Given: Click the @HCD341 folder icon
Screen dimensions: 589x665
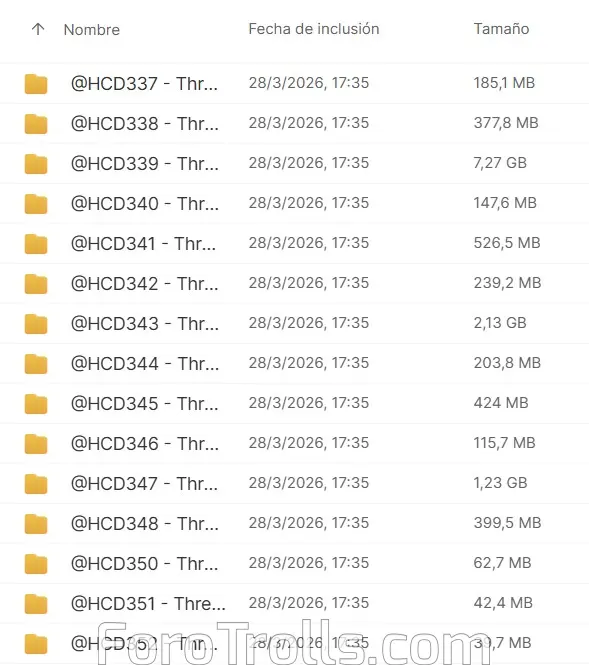Looking at the screenshot, I should coord(36,243).
